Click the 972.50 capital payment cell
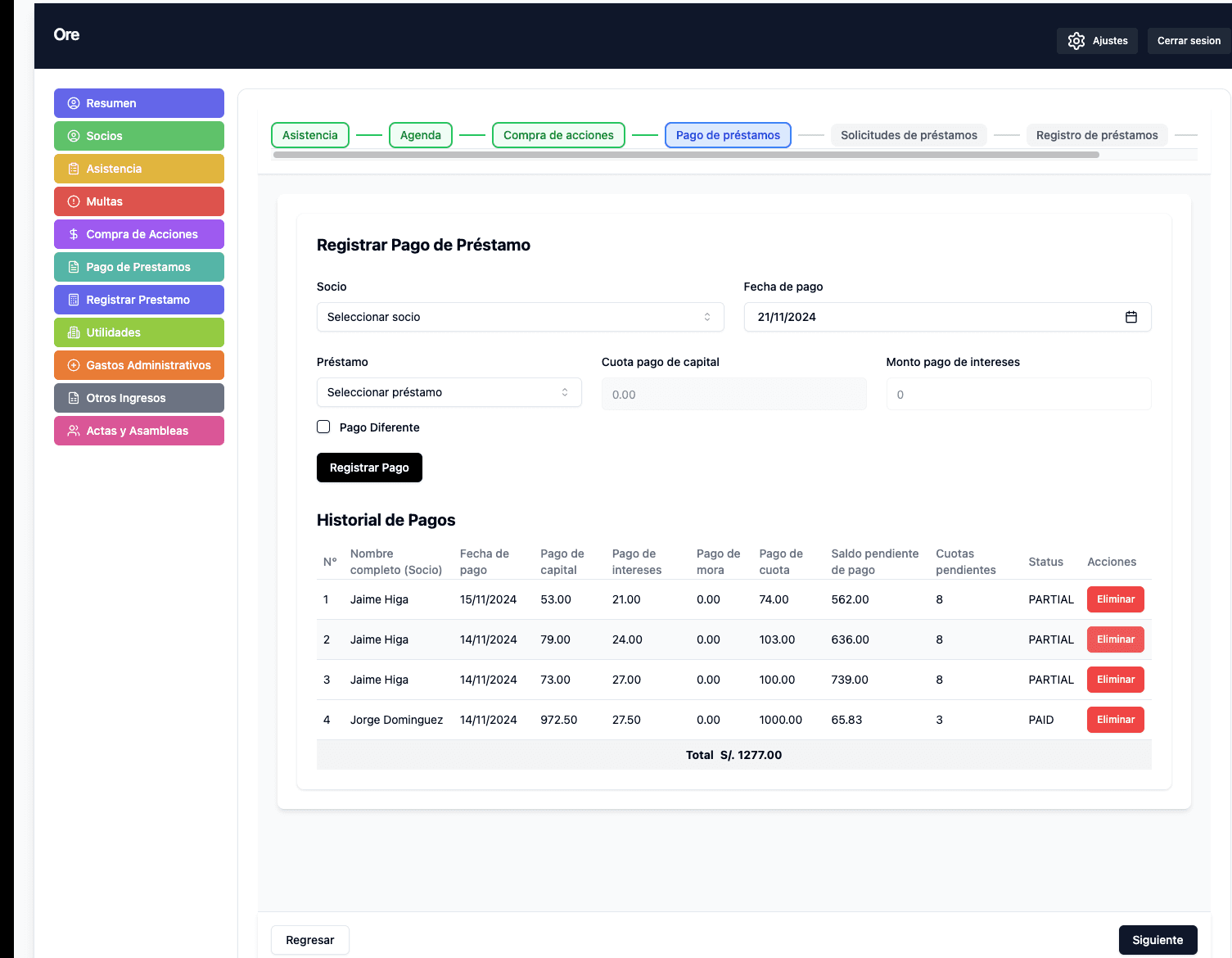 point(558,720)
